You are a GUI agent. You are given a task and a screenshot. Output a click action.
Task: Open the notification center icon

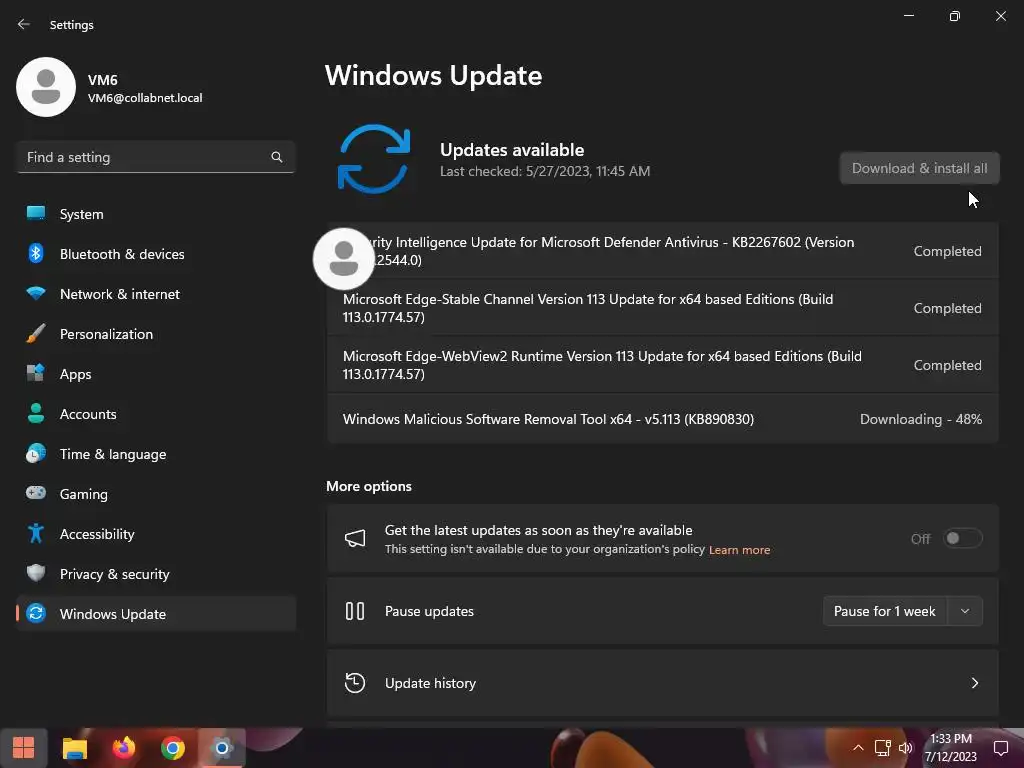tap(1000, 748)
